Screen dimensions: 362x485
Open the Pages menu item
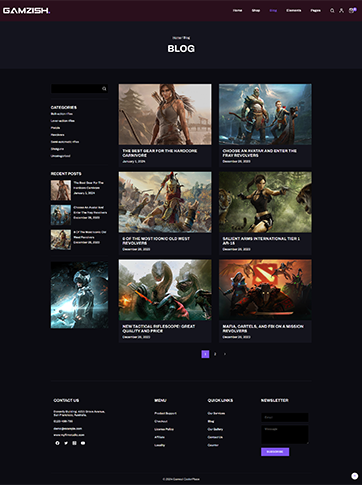(x=315, y=11)
